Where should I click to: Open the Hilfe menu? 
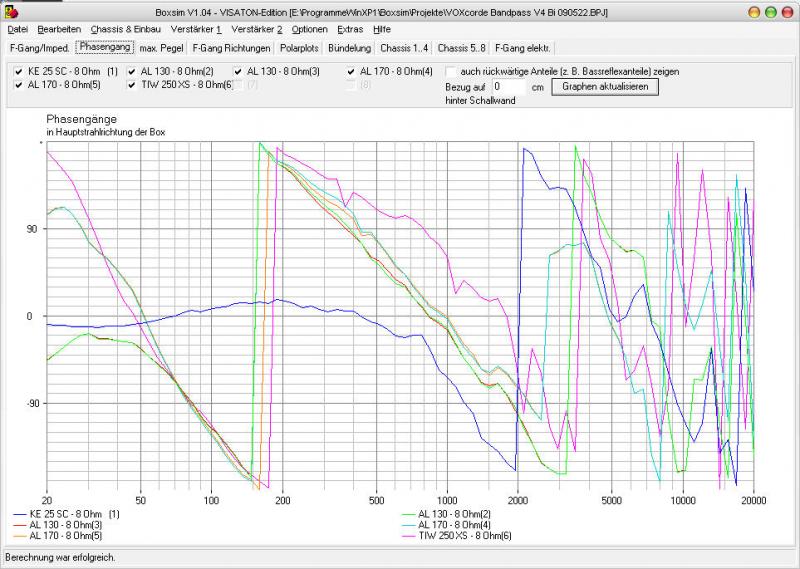[x=382, y=30]
